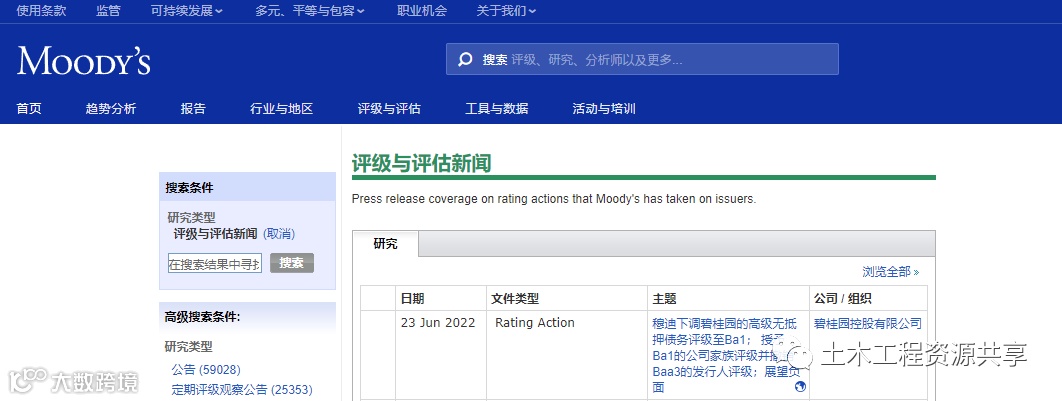
Task: Expand the 可持续发展 dropdown
Action: (x=187, y=11)
